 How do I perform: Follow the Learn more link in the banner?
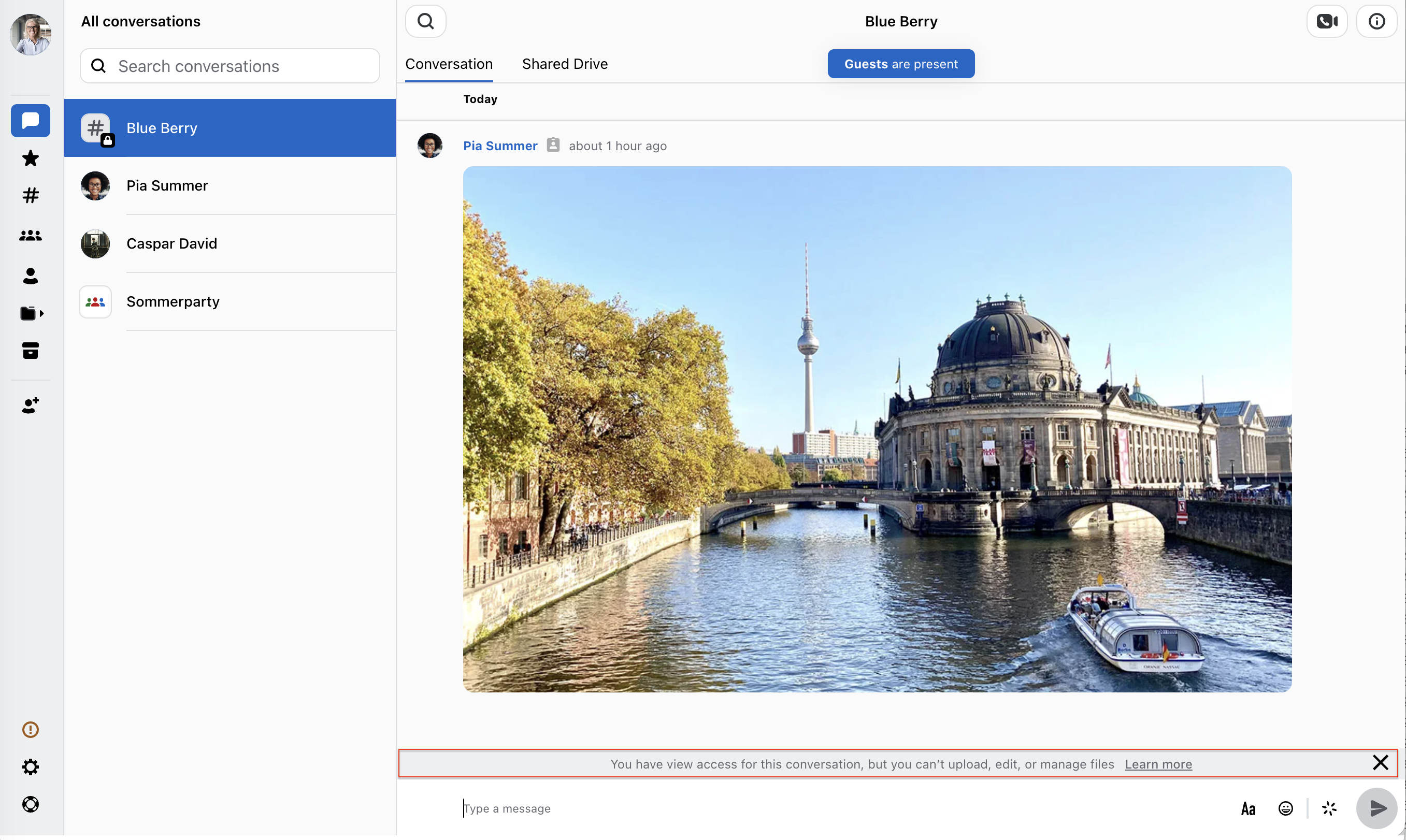[1158, 764]
